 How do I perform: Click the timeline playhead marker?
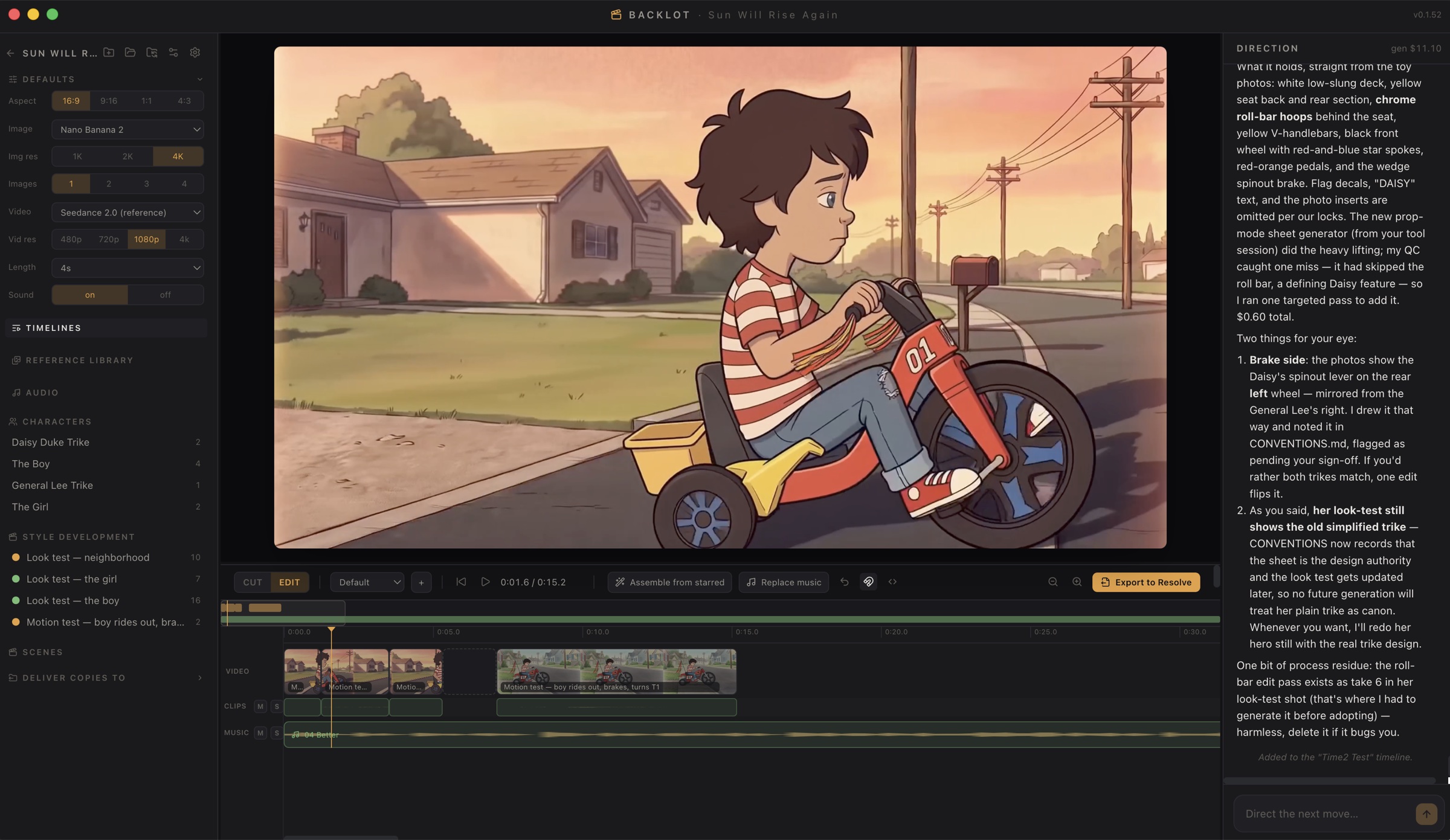(x=331, y=630)
